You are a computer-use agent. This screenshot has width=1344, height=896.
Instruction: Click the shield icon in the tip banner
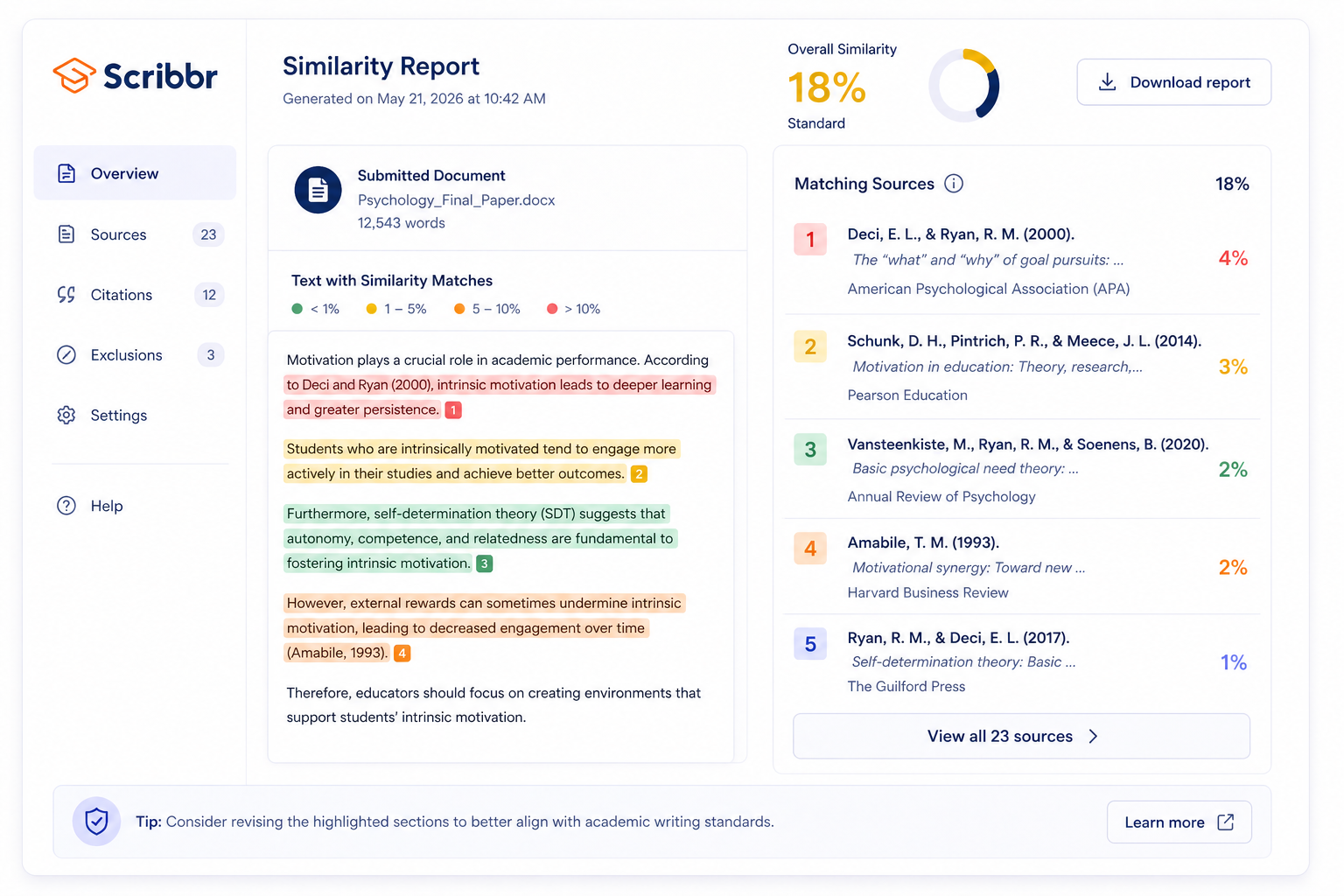[96, 821]
